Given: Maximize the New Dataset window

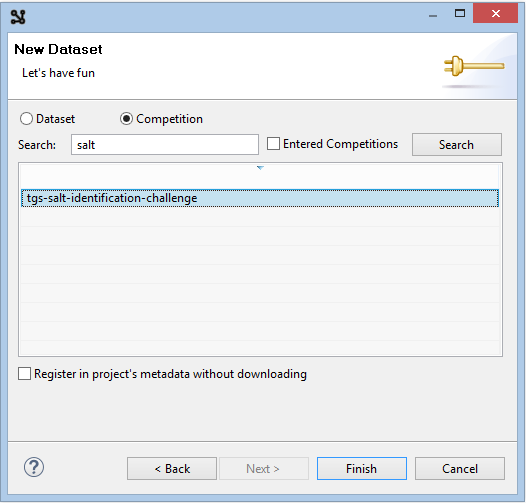Looking at the screenshot, I should tap(460, 13).
